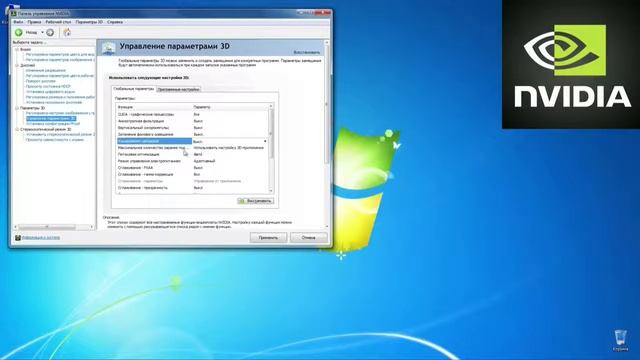Open the Информация о системе link

[x=41, y=238]
